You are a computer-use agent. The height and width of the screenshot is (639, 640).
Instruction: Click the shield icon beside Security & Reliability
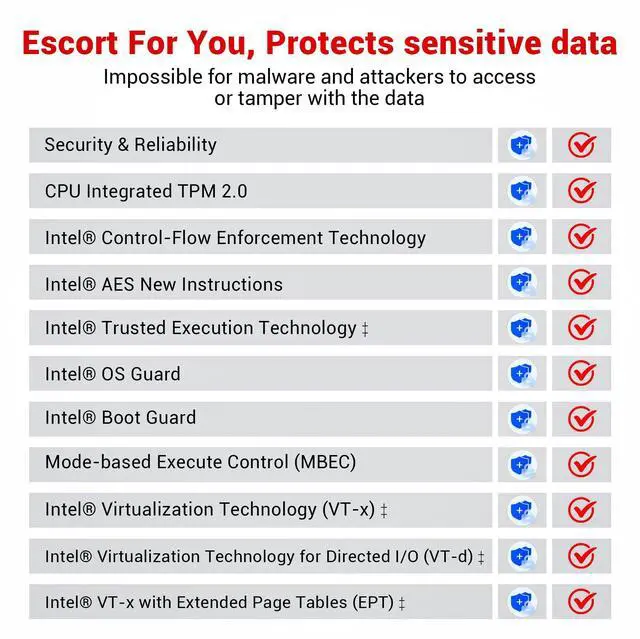click(x=521, y=146)
